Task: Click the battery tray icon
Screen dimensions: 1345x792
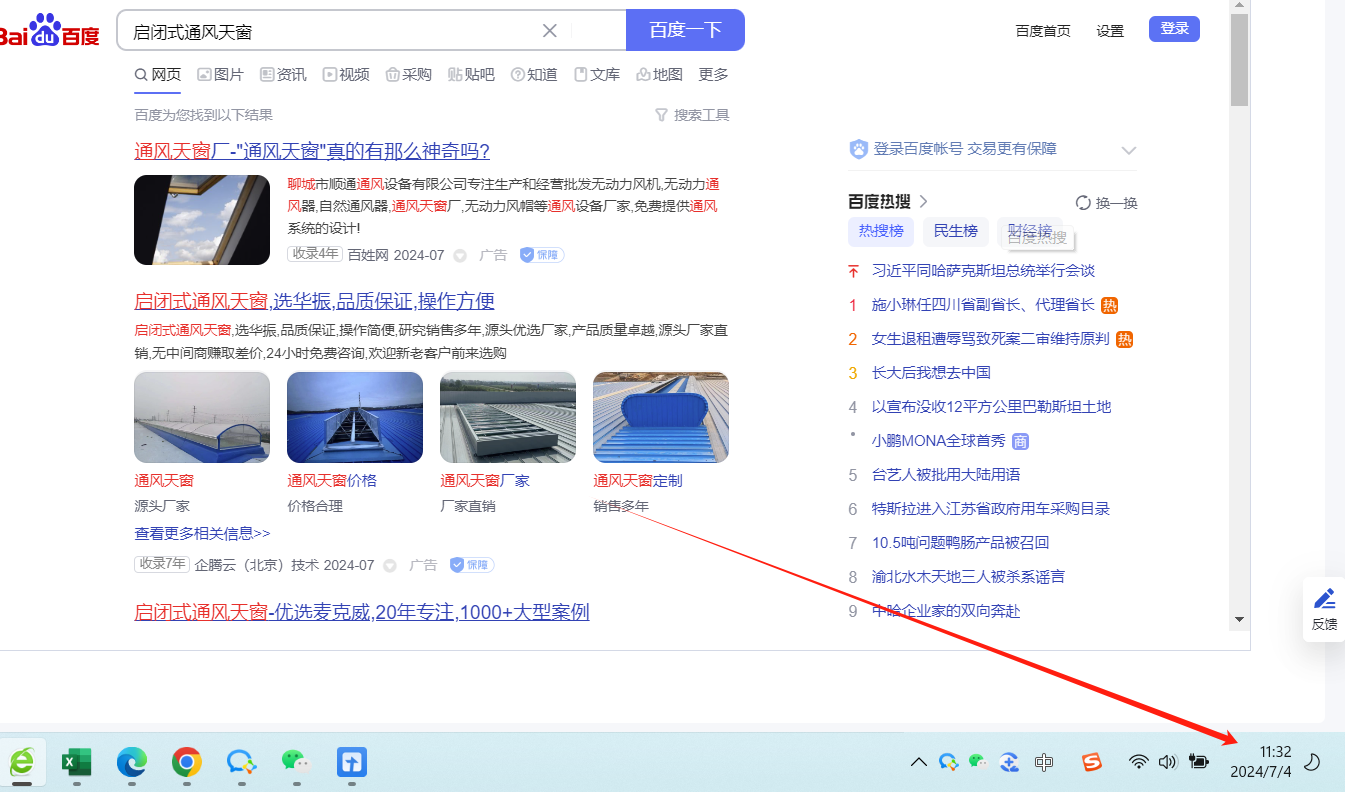Action: pos(1198,762)
